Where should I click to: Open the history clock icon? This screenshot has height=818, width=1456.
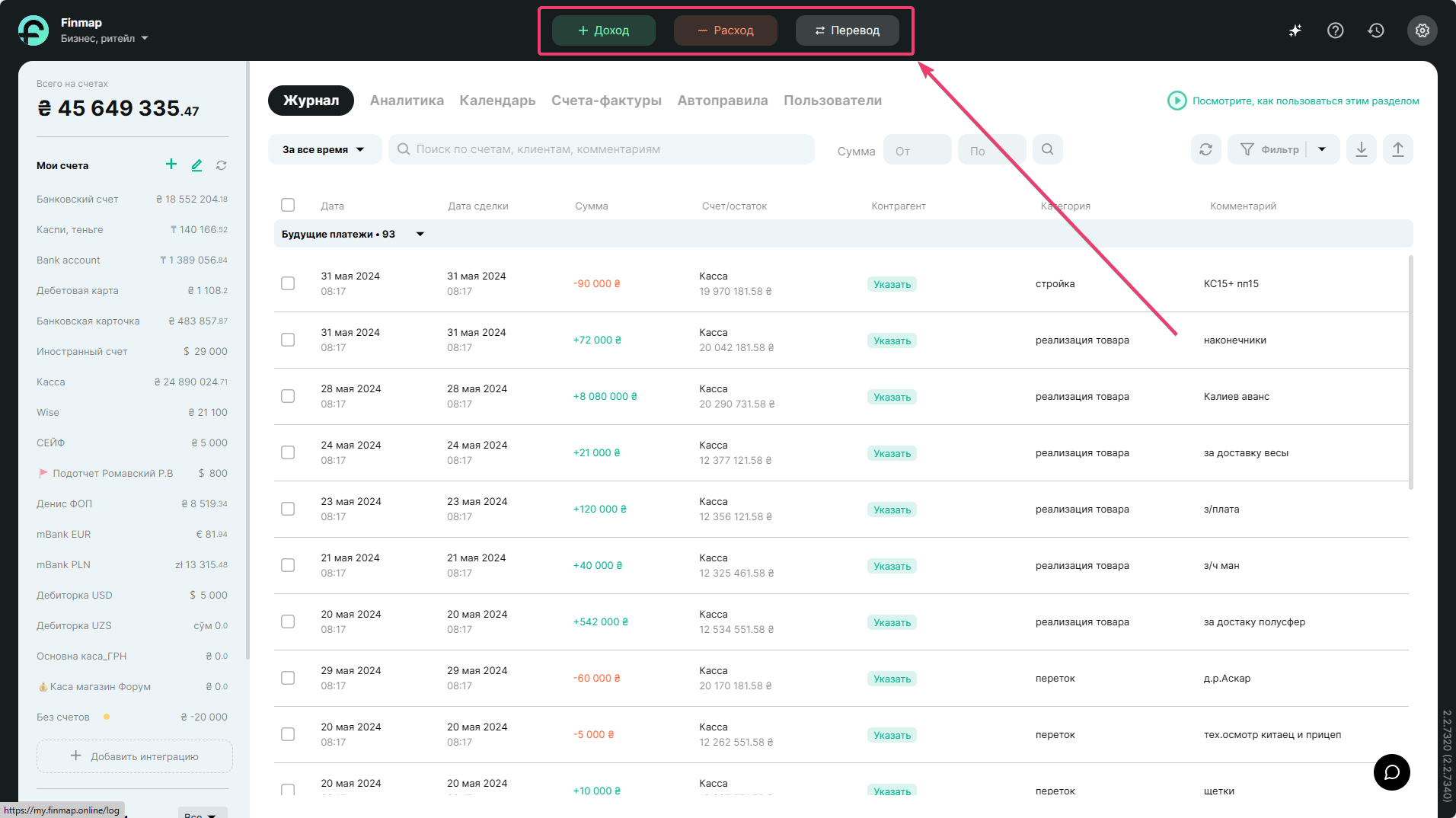click(x=1375, y=30)
